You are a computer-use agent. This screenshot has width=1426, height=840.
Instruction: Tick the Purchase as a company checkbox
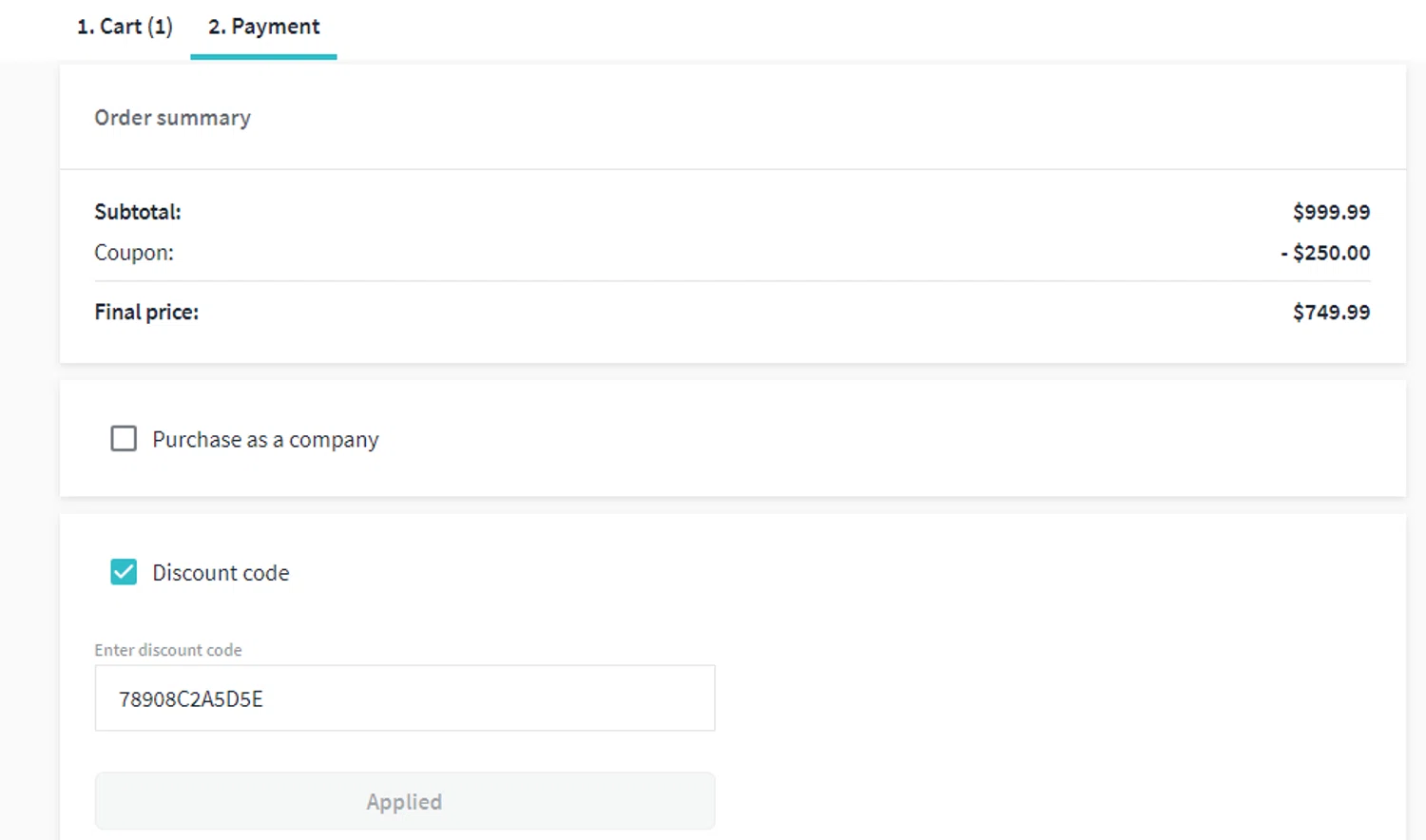coord(124,438)
